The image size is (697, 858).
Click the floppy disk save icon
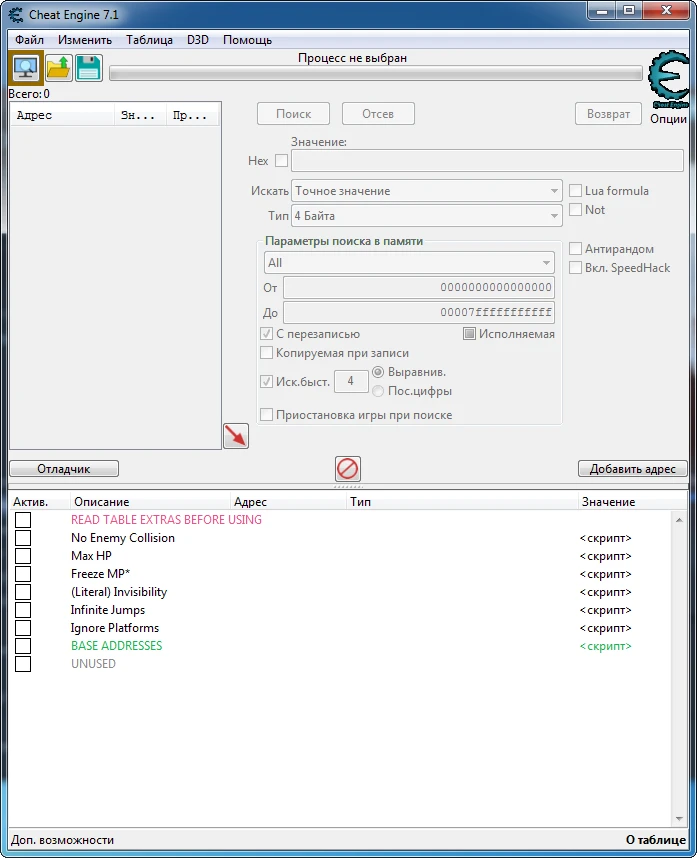point(88,68)
